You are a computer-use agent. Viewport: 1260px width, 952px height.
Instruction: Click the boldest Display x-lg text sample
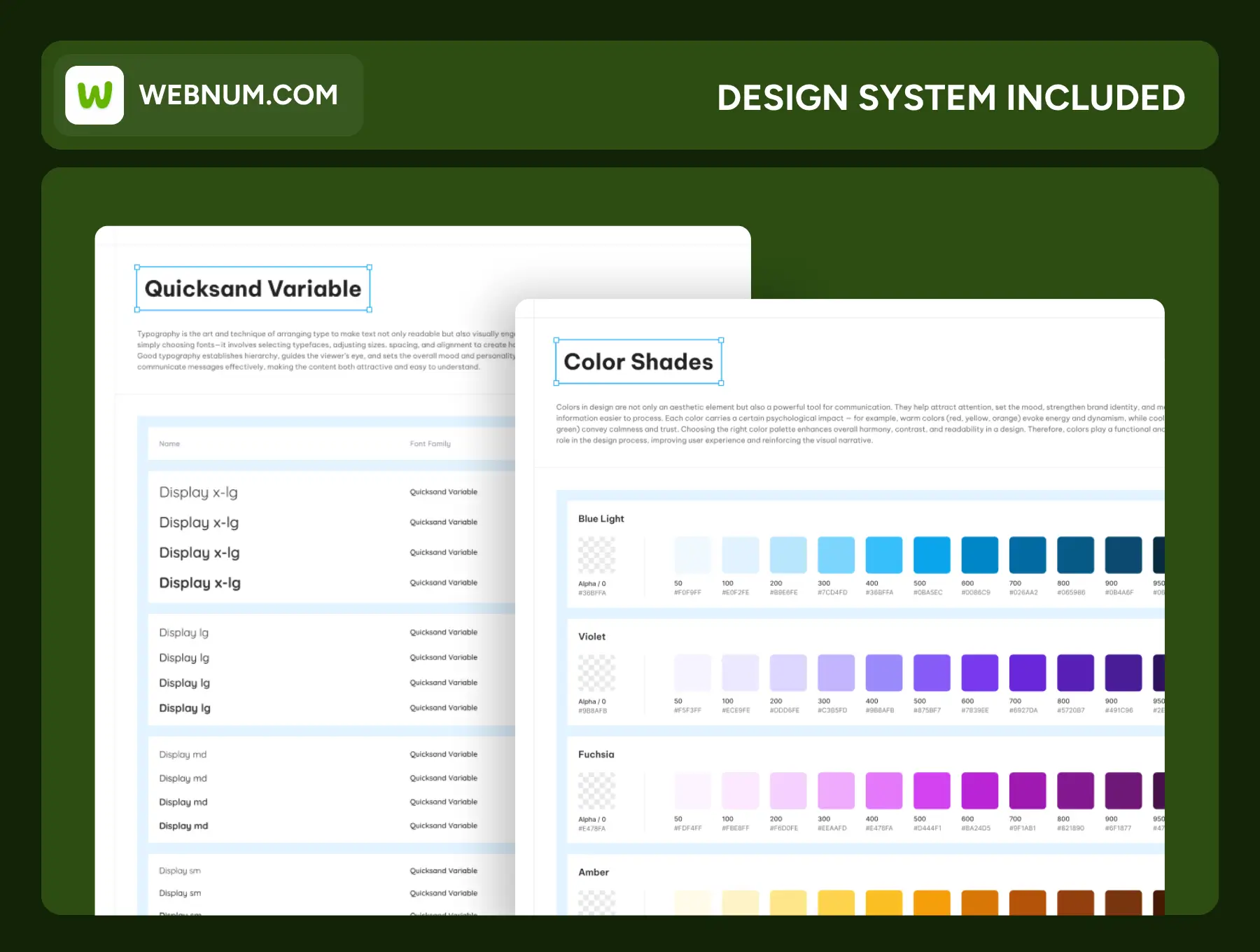point(199,583)
